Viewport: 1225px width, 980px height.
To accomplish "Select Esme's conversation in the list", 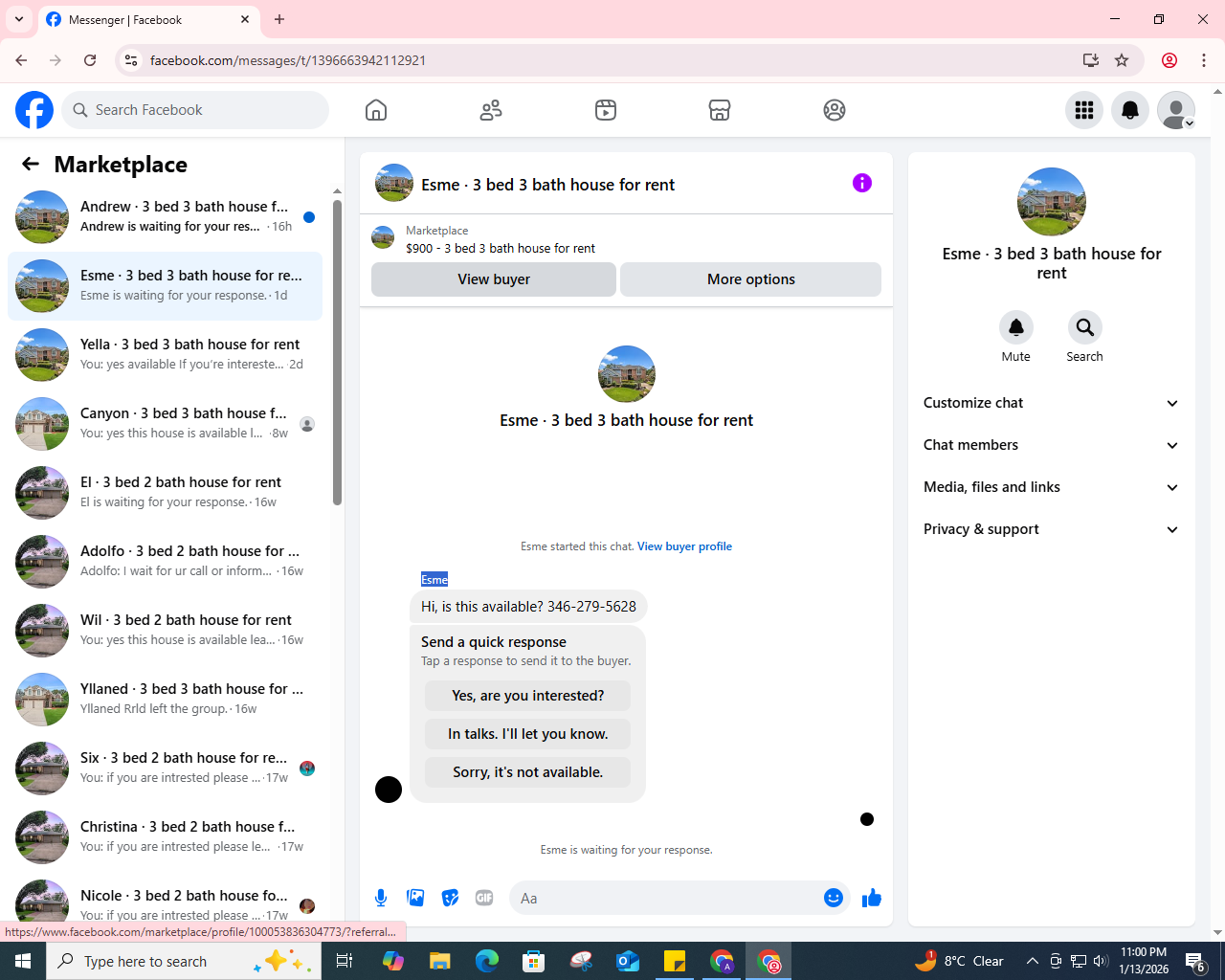I will [166, 286].
